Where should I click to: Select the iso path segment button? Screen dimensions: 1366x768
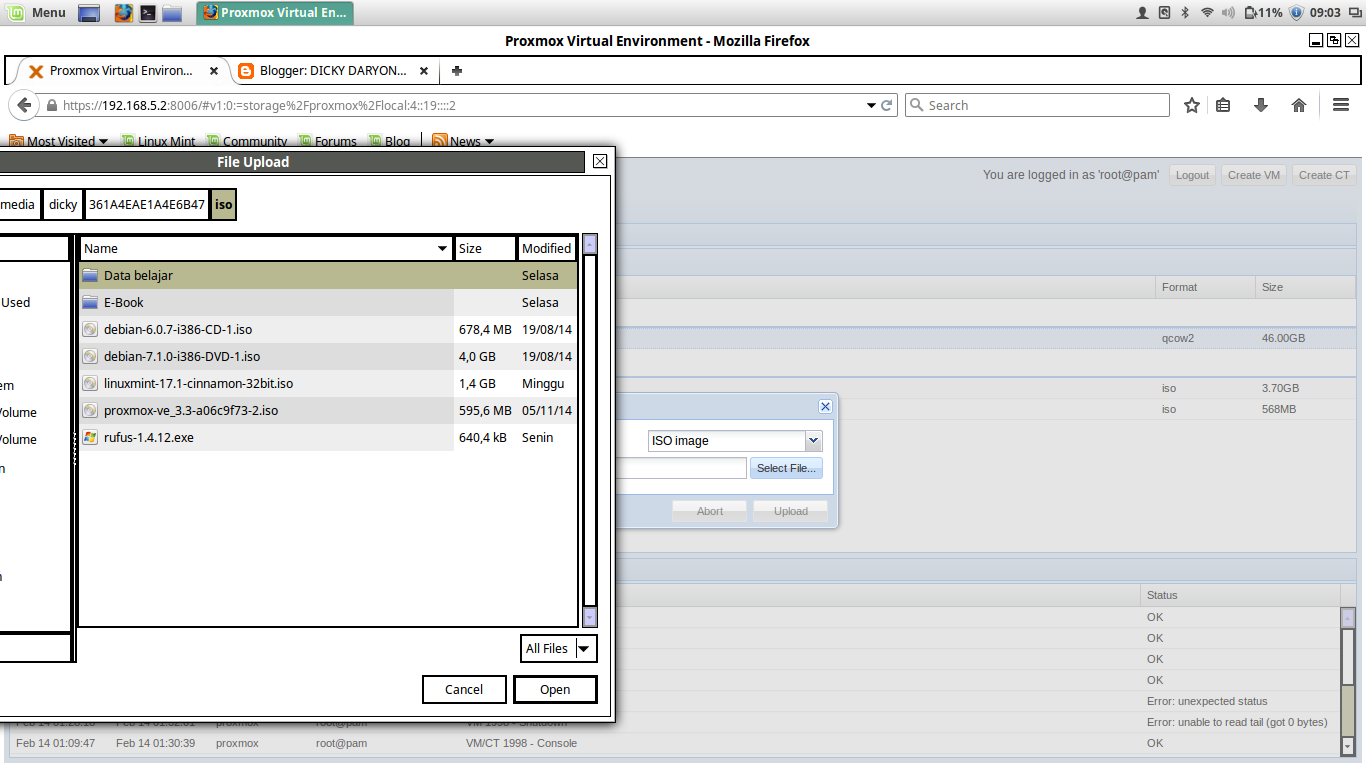click(224, 204)
